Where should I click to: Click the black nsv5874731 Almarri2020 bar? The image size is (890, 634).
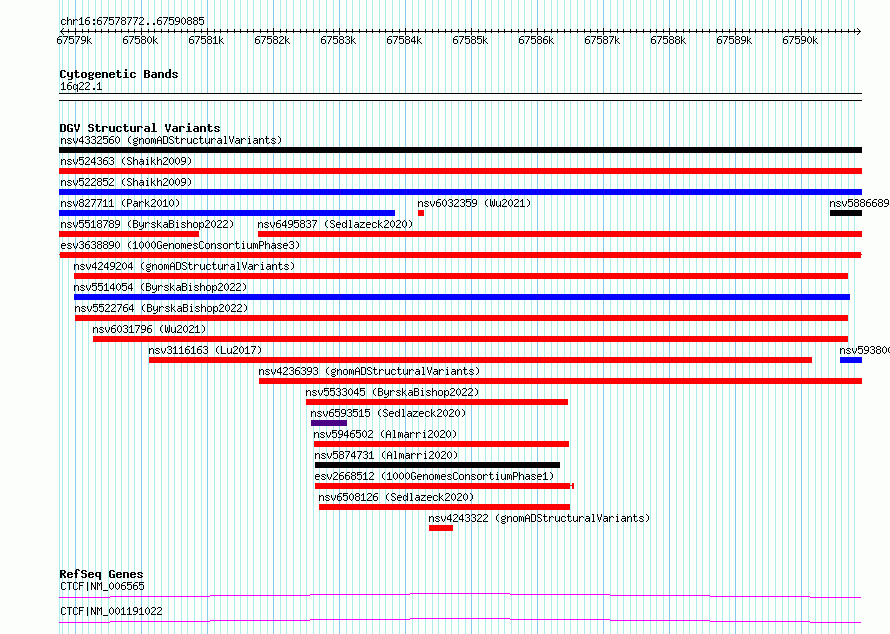point(437,465)
